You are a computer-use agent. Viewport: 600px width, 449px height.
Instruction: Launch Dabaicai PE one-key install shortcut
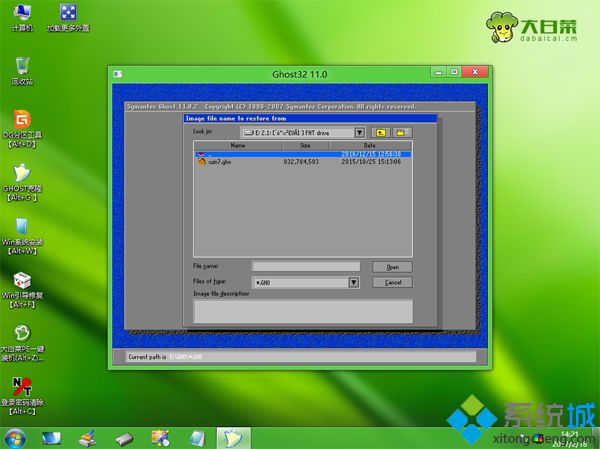pos(22,343)
